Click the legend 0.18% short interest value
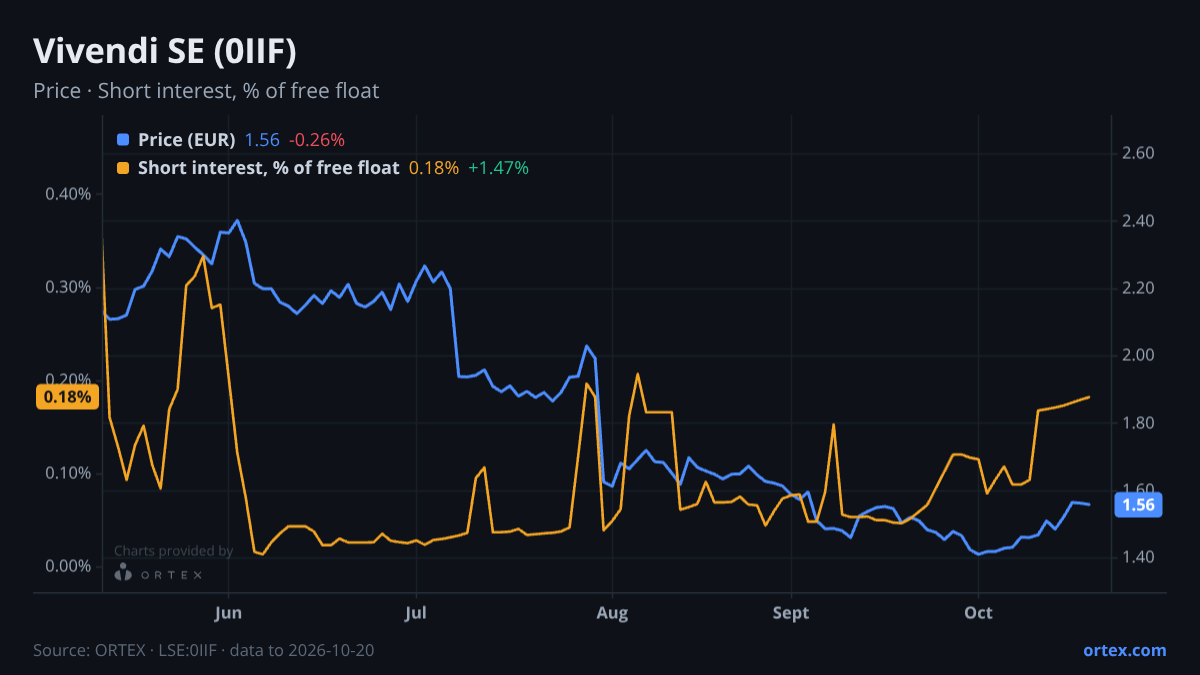The width and height of the screenshot is (1200, 675). (434, 168)
